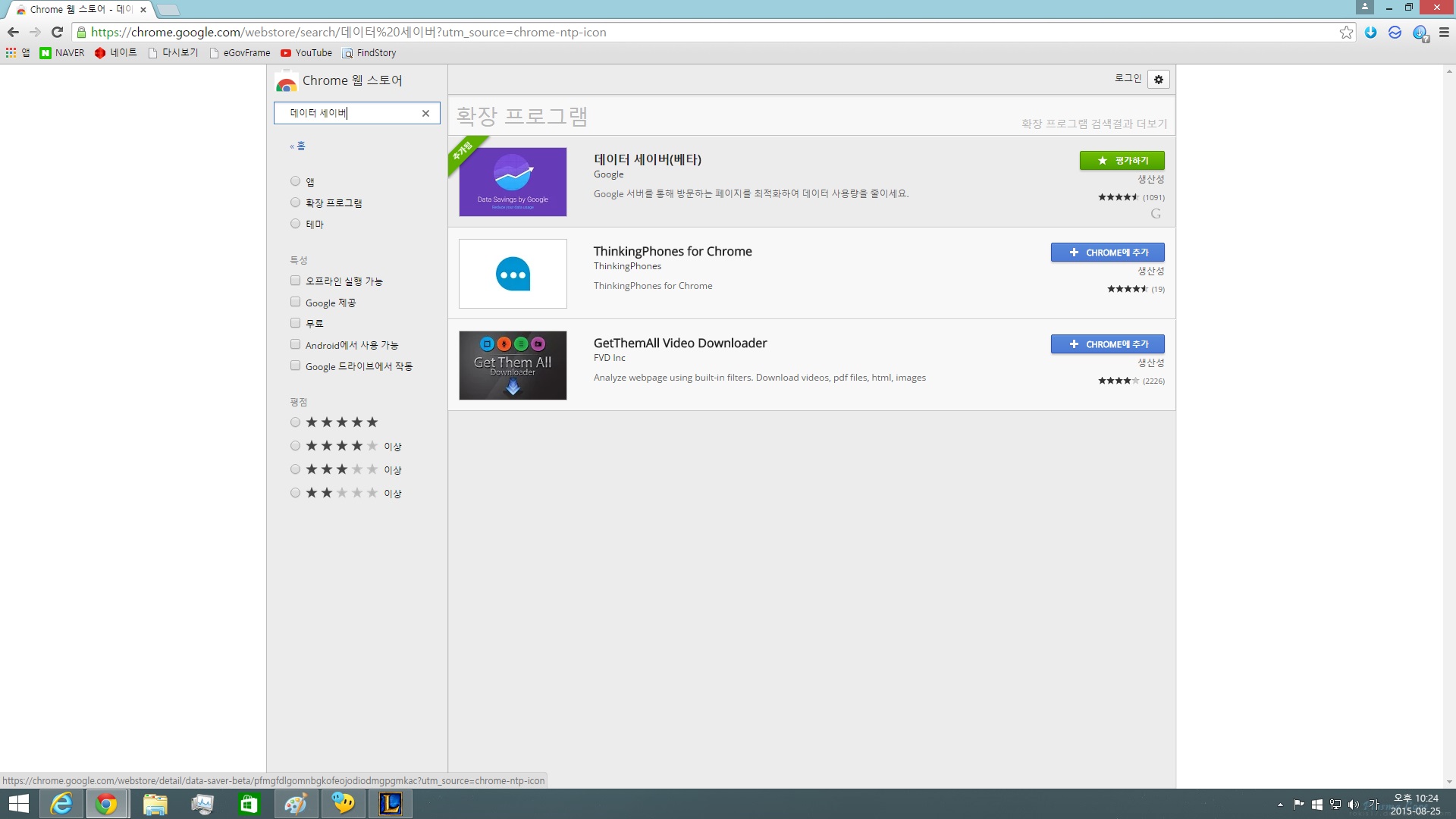Check the 오프라인 실행 가능 checkbox
The width and height of the screenshot is (1456, 819).
click(295, 281)
